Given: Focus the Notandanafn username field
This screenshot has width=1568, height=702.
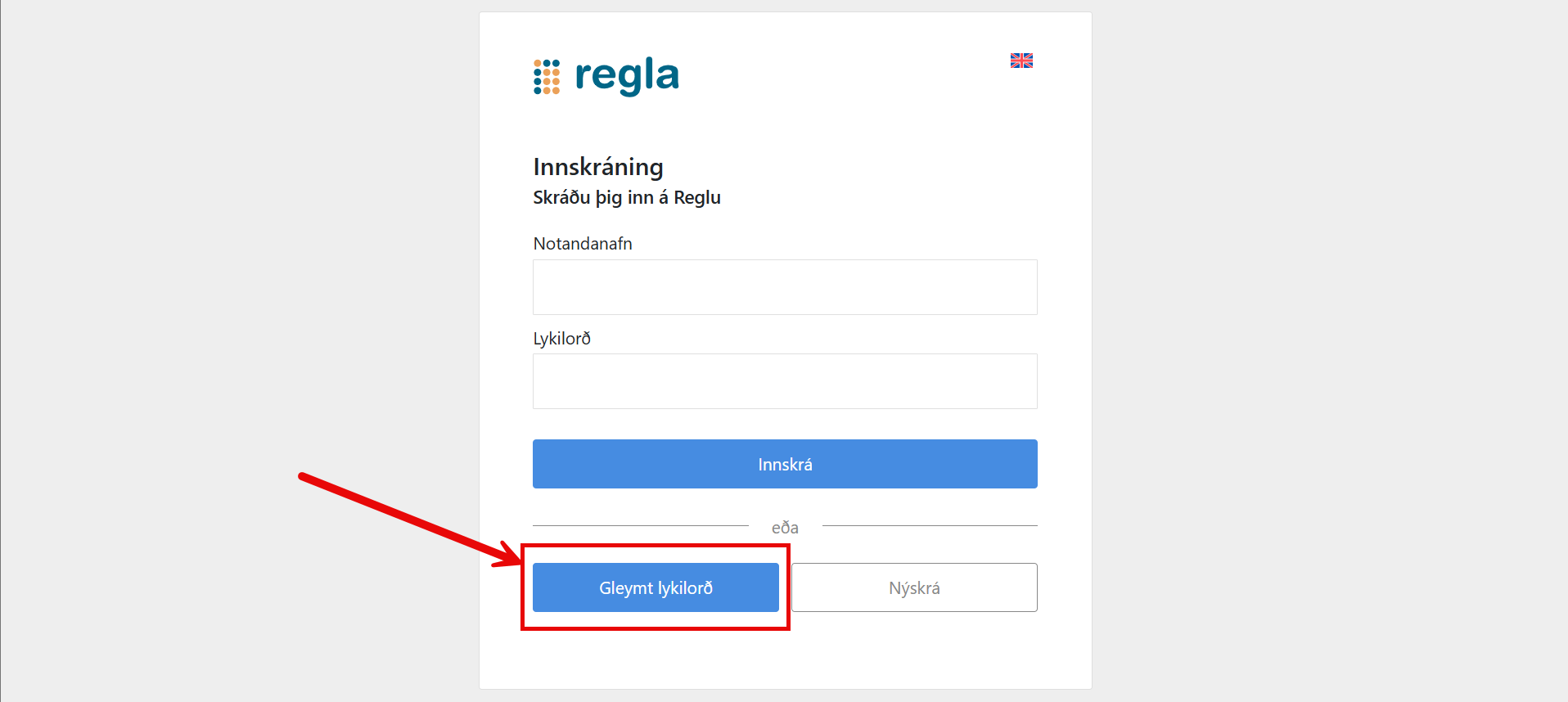Looking at the screenshot, I should (x=785, y=287).
